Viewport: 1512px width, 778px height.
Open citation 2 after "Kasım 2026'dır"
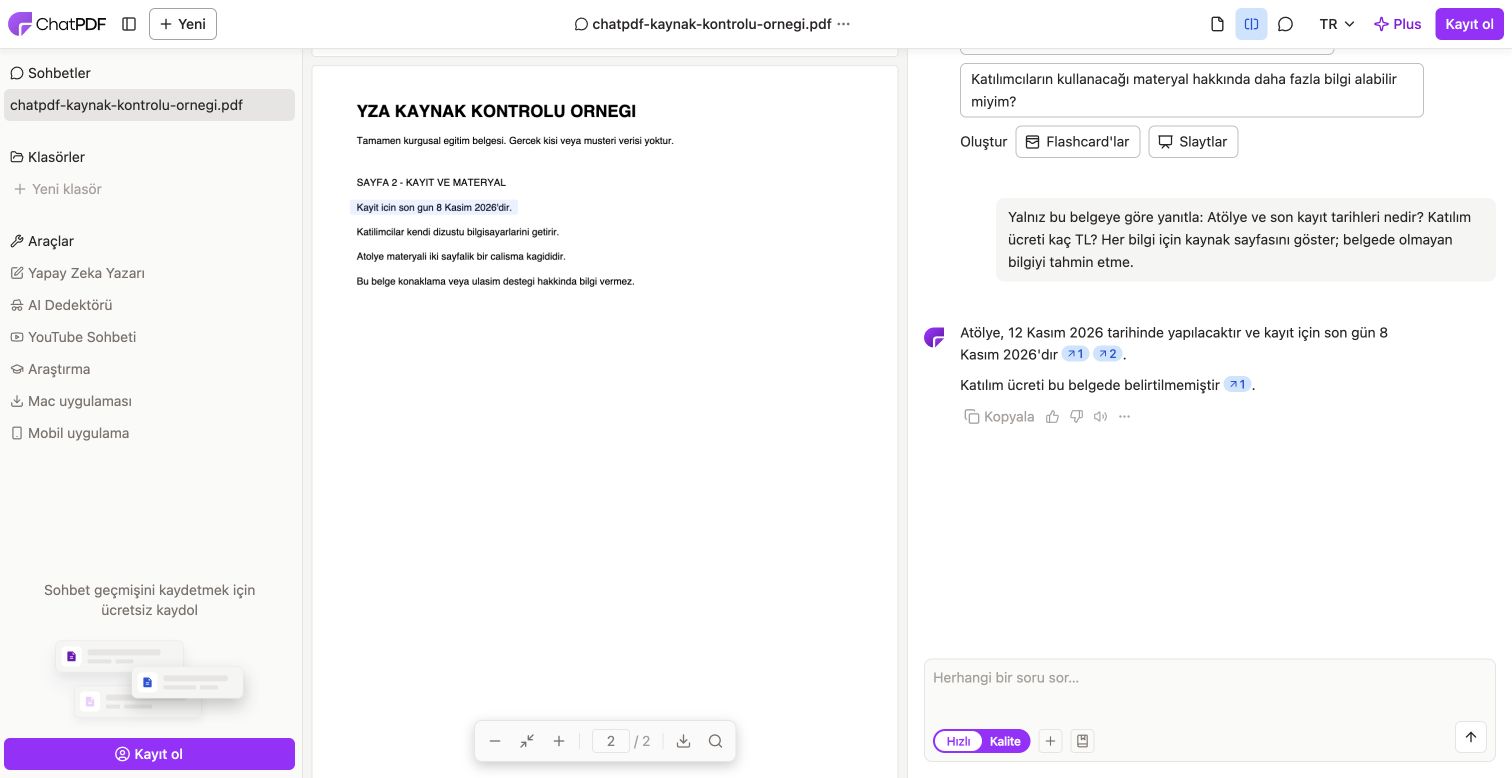click(1108, 354)
